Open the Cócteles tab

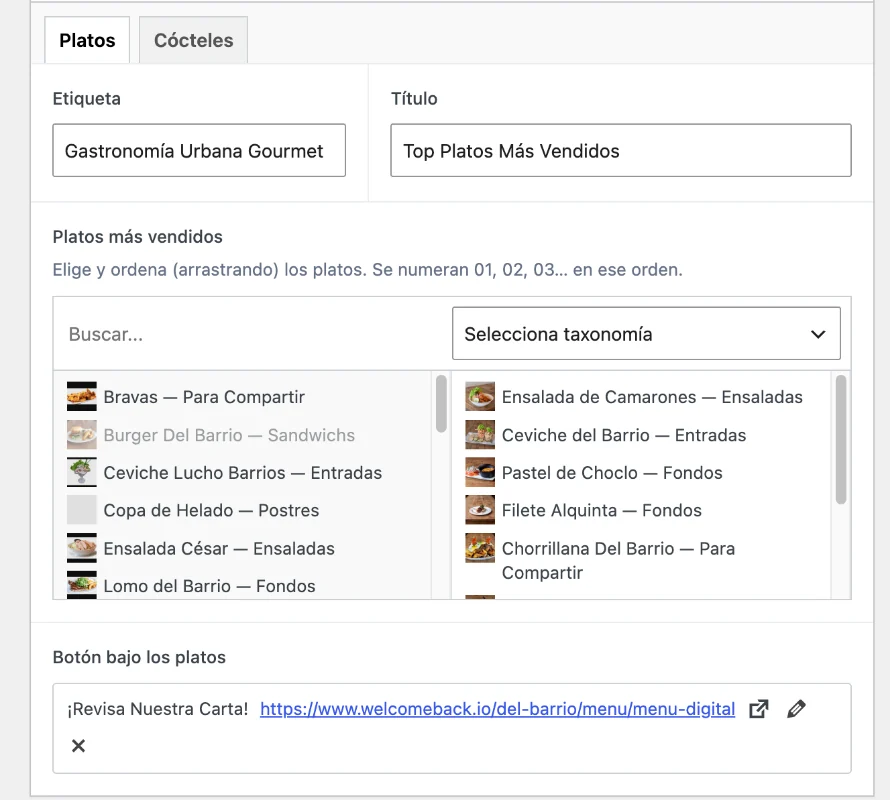tap(194, 40)
